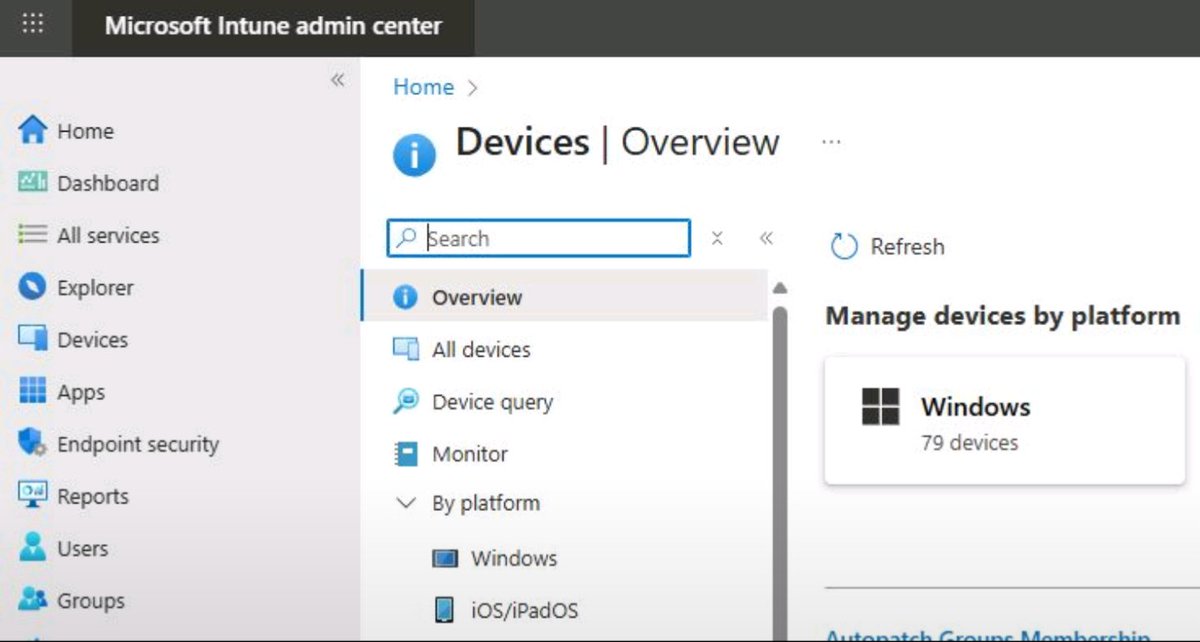Click the blue info icon beside Devices title

click(x=414, y=156)
